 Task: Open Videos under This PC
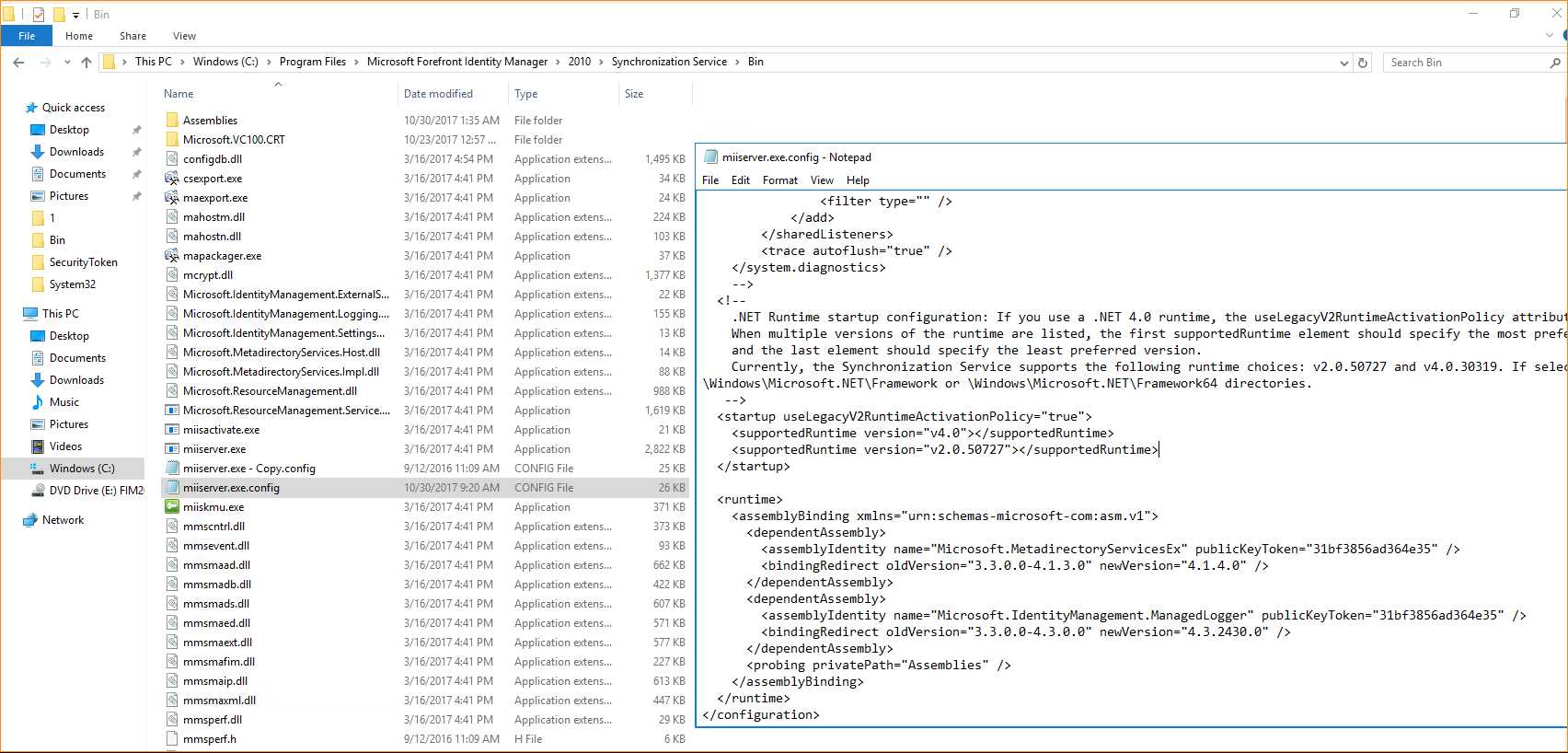point(65,446)
